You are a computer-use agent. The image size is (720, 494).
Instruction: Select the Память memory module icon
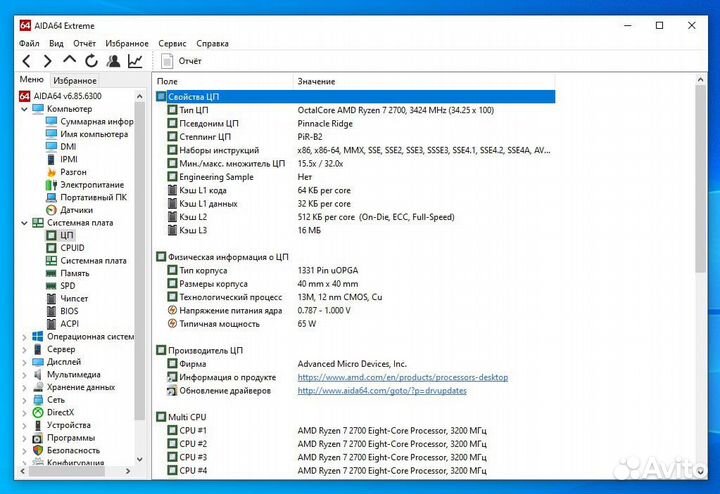click(x=51, y=273)
